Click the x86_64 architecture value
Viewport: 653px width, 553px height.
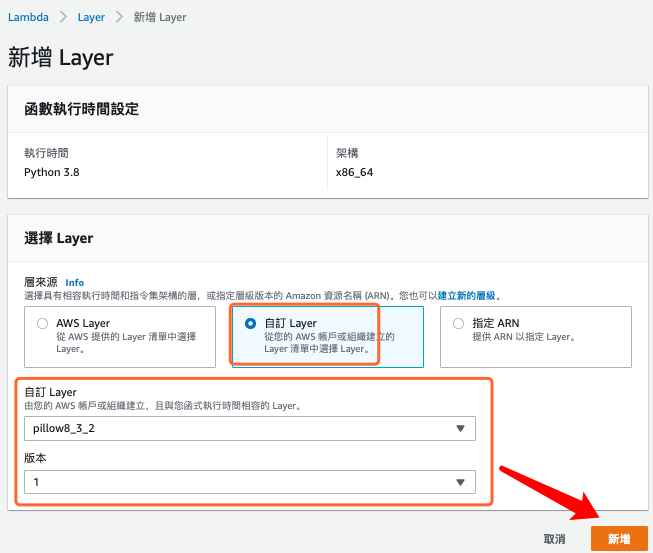[354, 172]
